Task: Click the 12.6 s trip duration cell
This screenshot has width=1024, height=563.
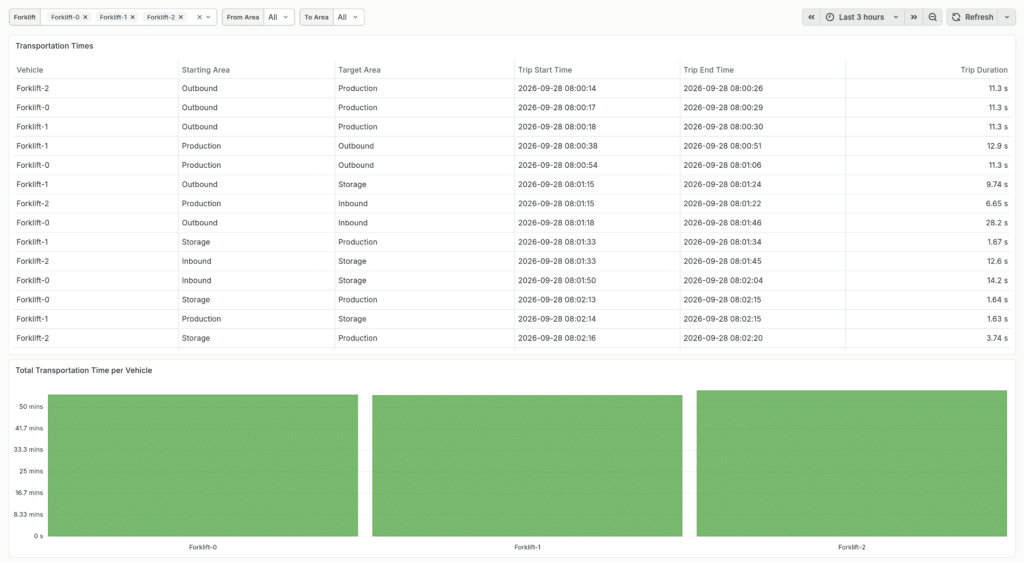Action: click(x=997, y=261)
